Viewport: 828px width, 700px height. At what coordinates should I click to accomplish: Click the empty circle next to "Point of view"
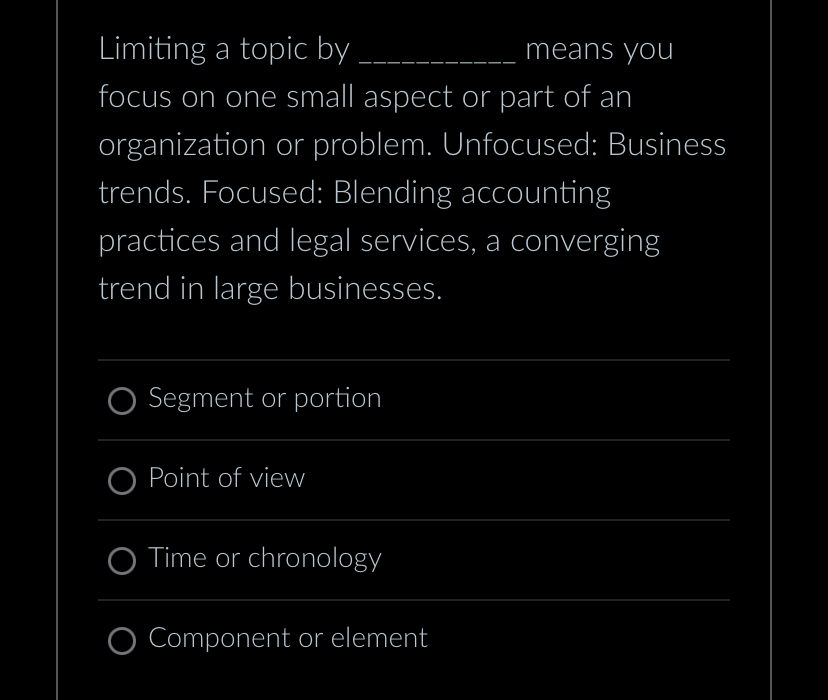coord(122,481)
